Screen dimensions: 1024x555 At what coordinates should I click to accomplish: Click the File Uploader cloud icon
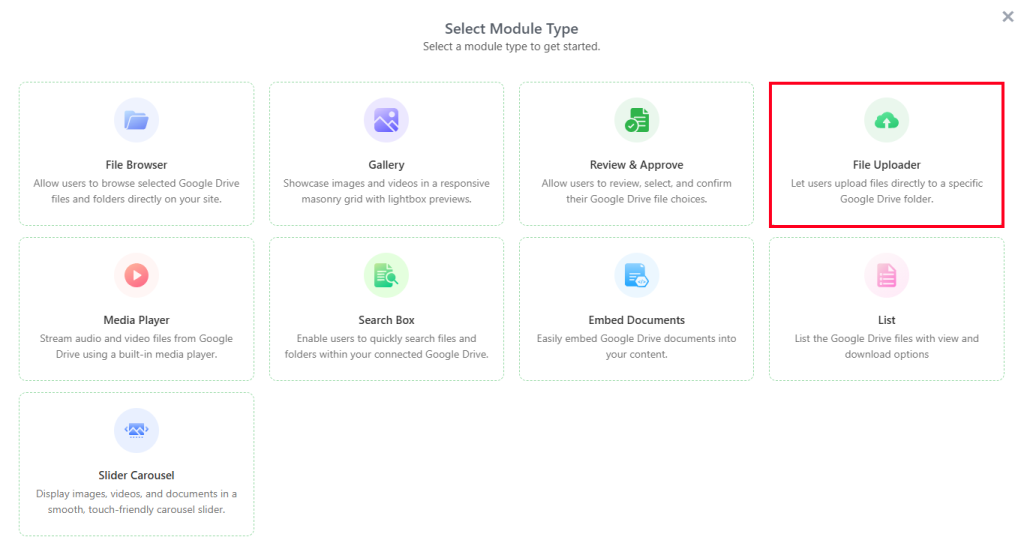886,121
